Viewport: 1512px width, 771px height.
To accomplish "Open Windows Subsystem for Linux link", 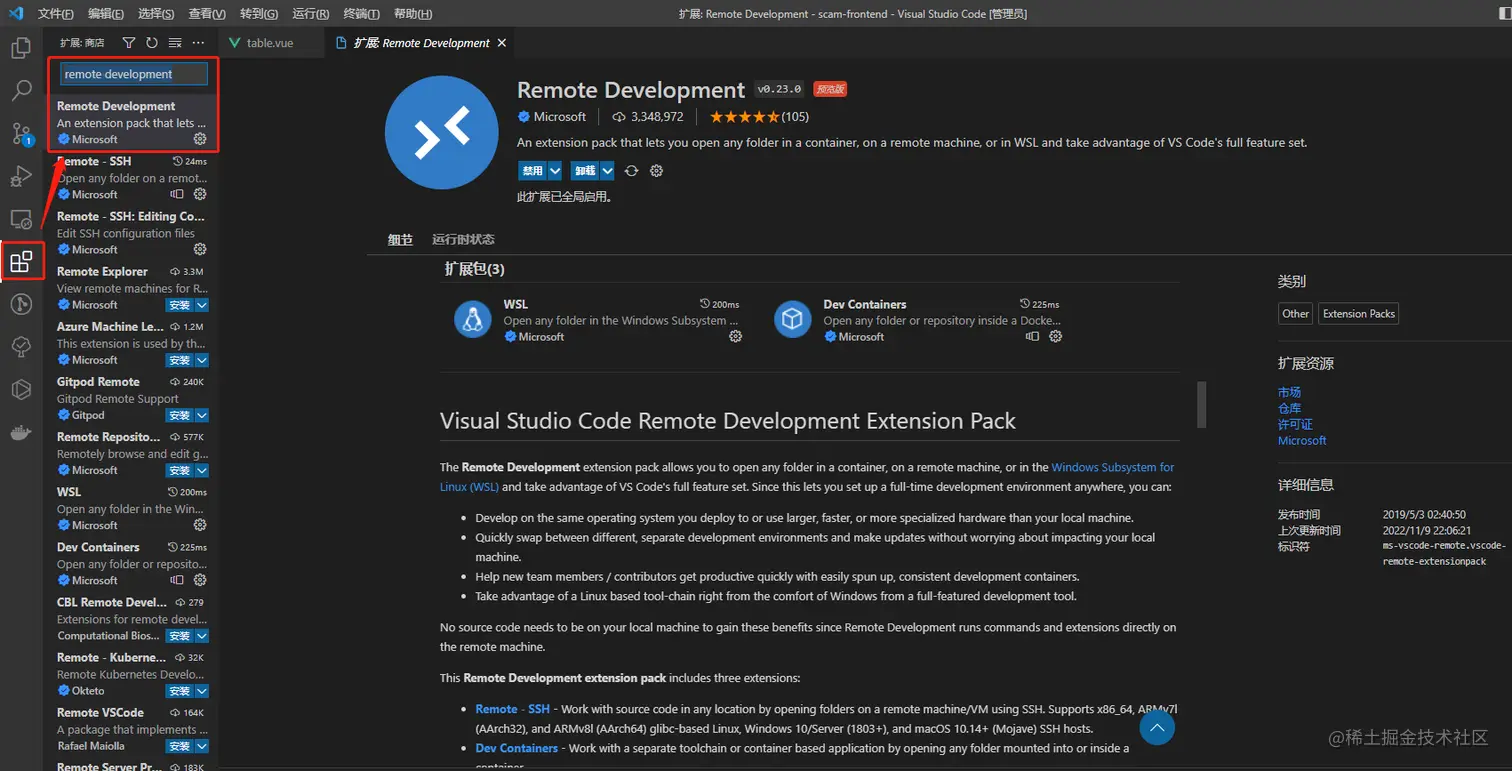I will point(1112,467).
